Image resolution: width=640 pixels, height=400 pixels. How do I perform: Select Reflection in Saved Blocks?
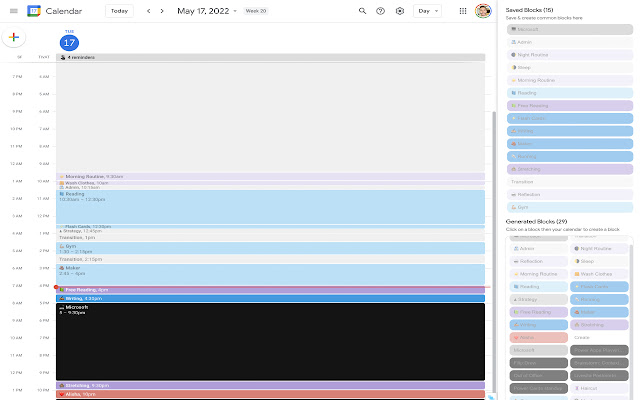570,195
